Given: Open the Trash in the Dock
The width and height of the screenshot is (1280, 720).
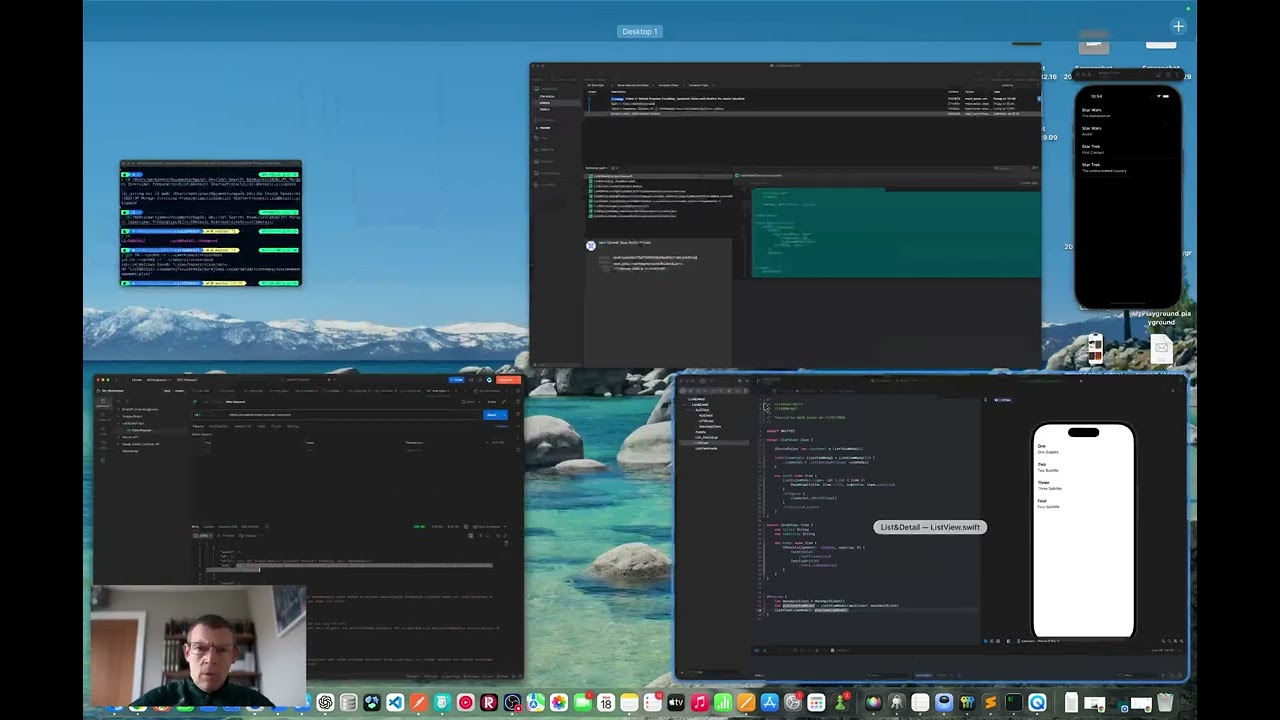Looking at the screenshot, I should 1165,703.
